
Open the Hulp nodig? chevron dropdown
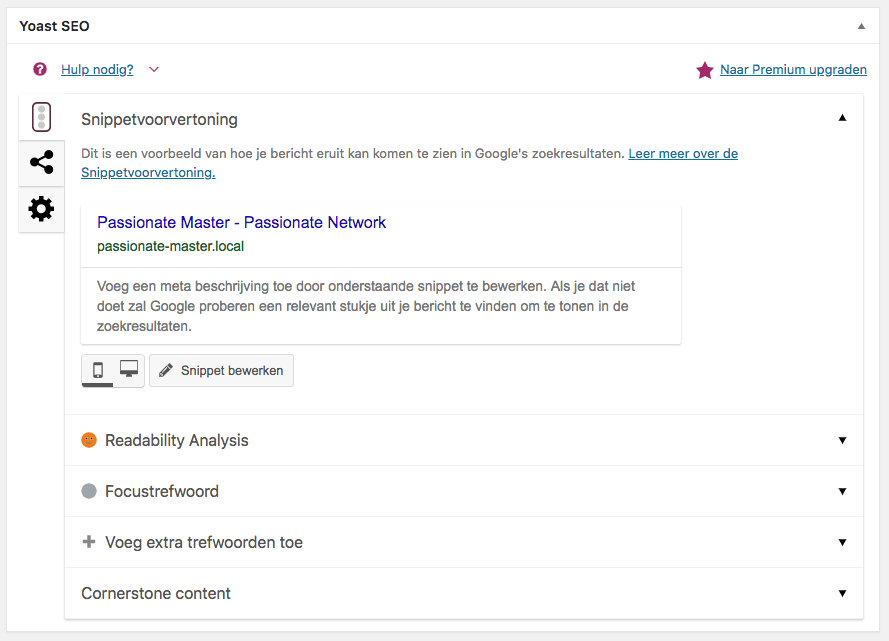pyautogui.click(x=154, y=70)
